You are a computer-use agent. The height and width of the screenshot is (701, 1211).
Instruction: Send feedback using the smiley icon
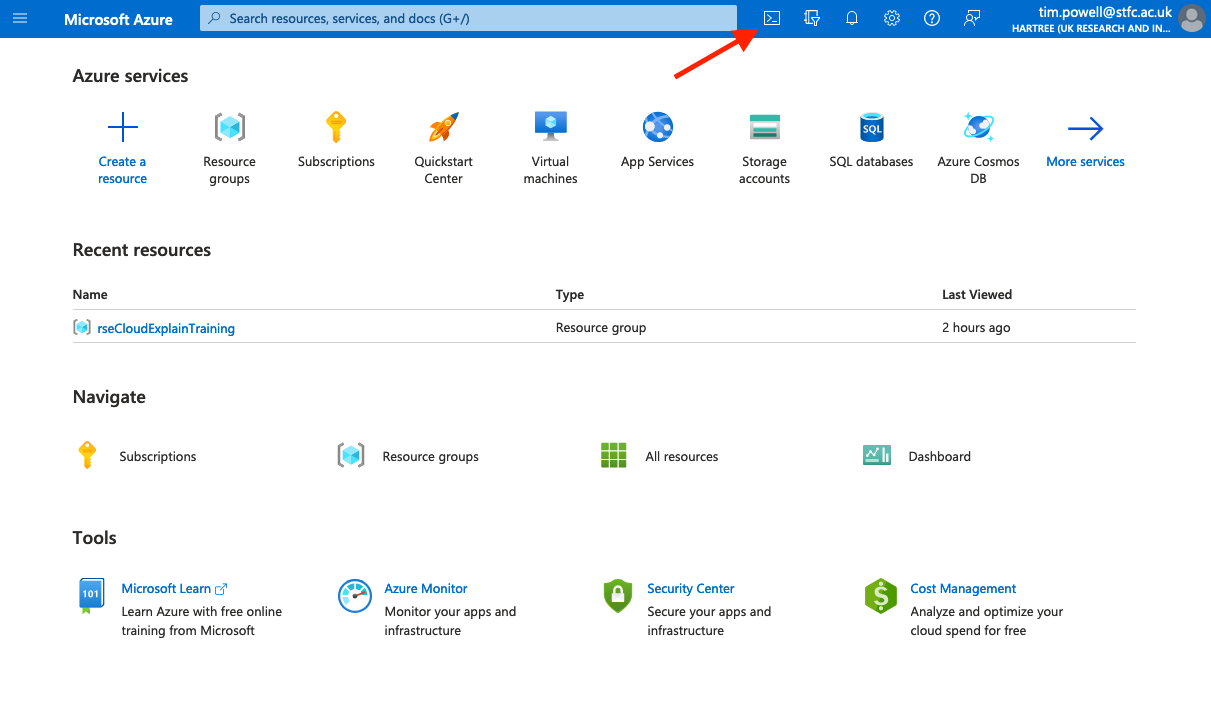pyautogui.click(x=971, y=18)
